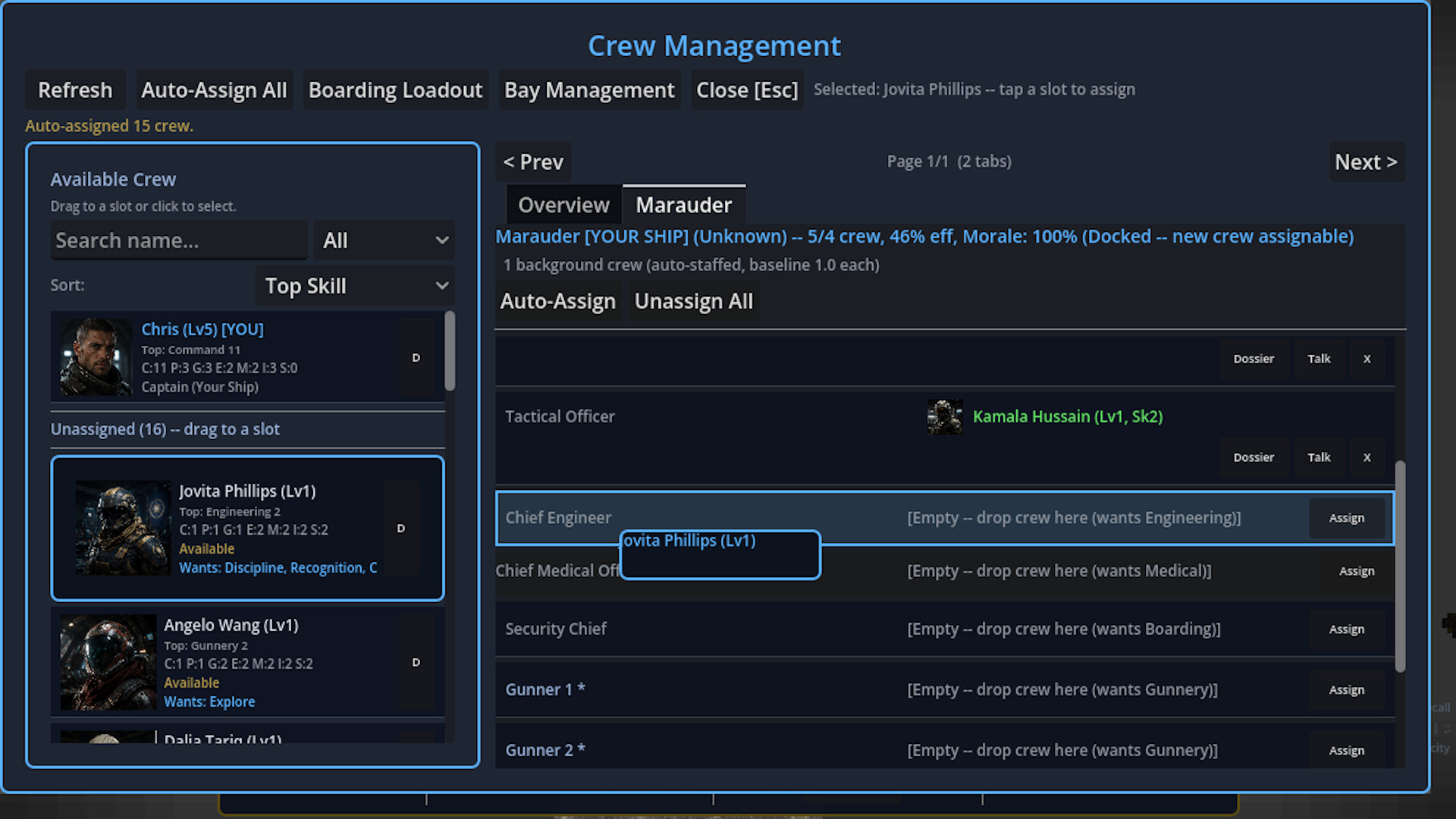Click the Kamala Hussain (Lv1, Sk2) name
The height and width of the screenshot is (819, 1456).
(x=1068, y=416)
